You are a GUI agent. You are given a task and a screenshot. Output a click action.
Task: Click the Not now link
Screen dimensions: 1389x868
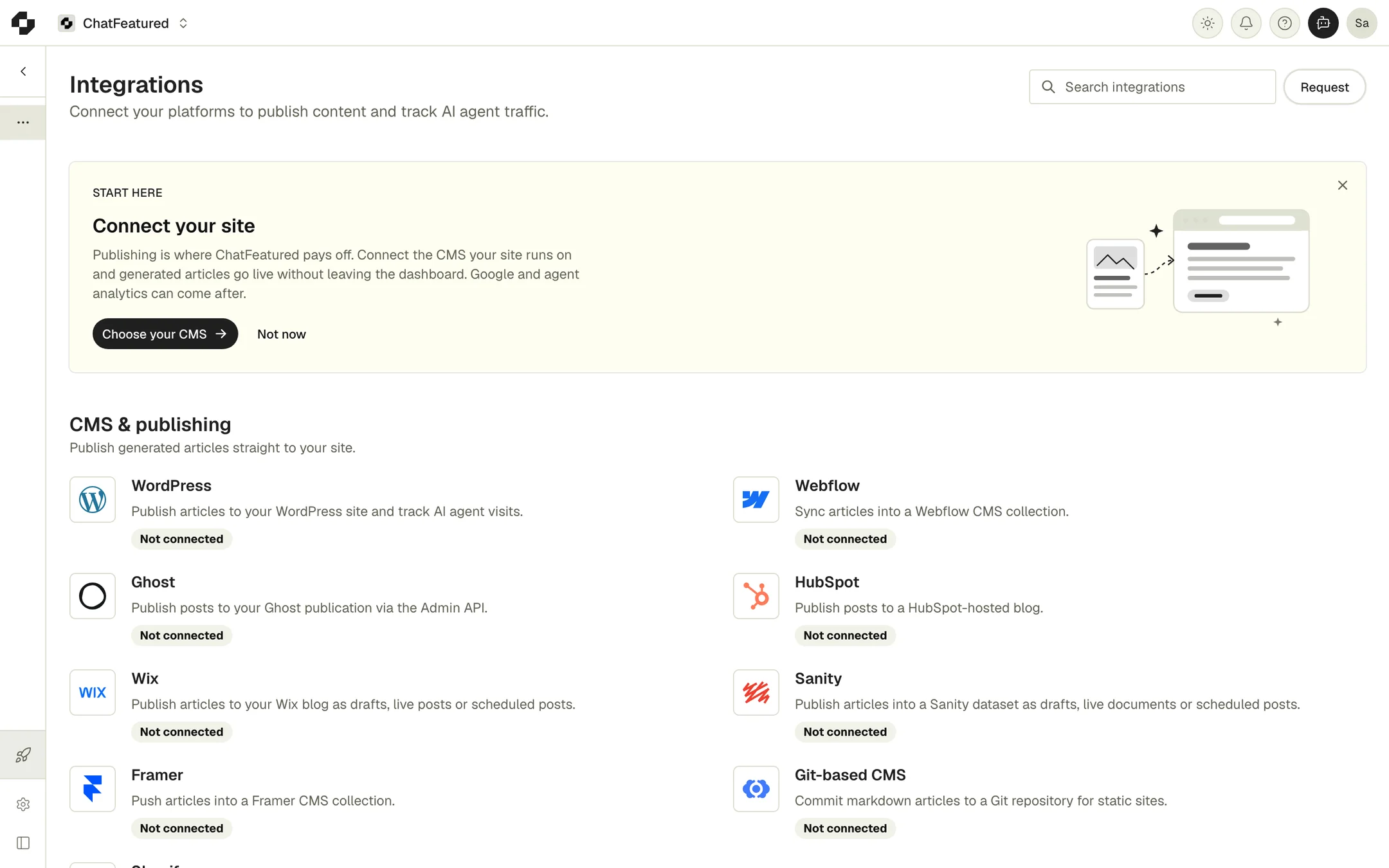(281, 334)
